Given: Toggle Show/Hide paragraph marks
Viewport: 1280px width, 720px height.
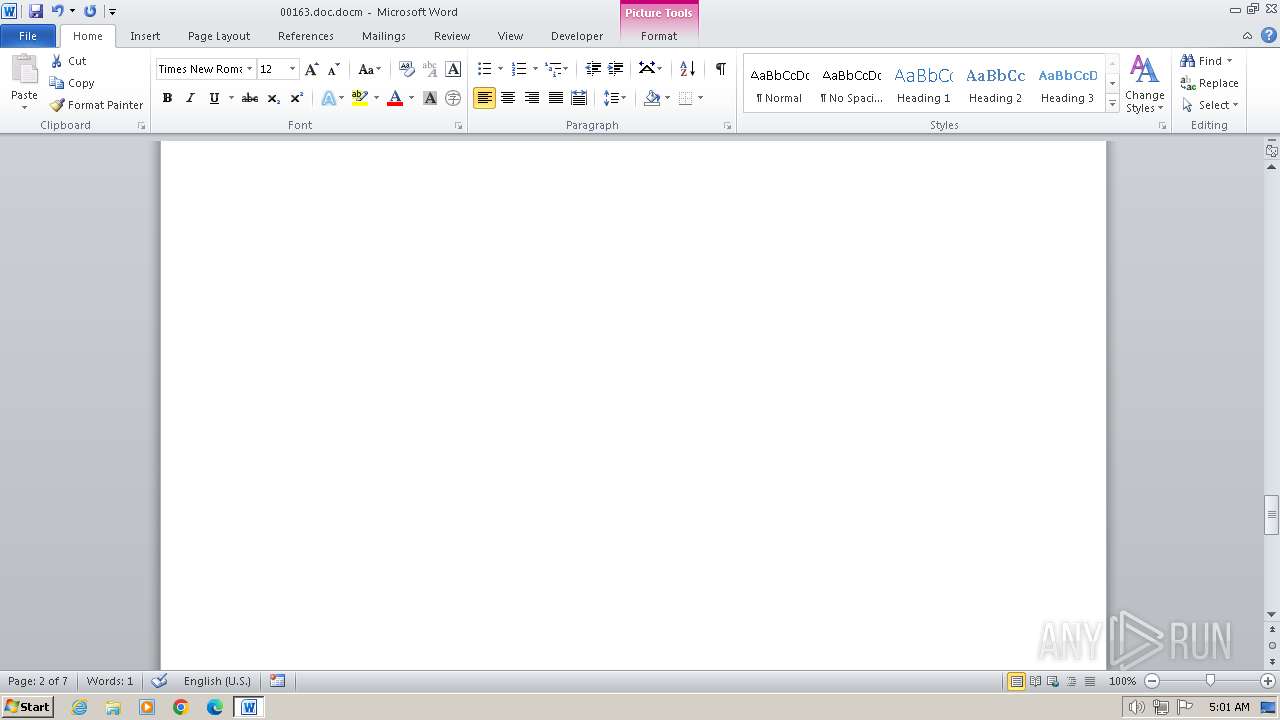Looking at the screenshot, I should (x=720, y=69).
